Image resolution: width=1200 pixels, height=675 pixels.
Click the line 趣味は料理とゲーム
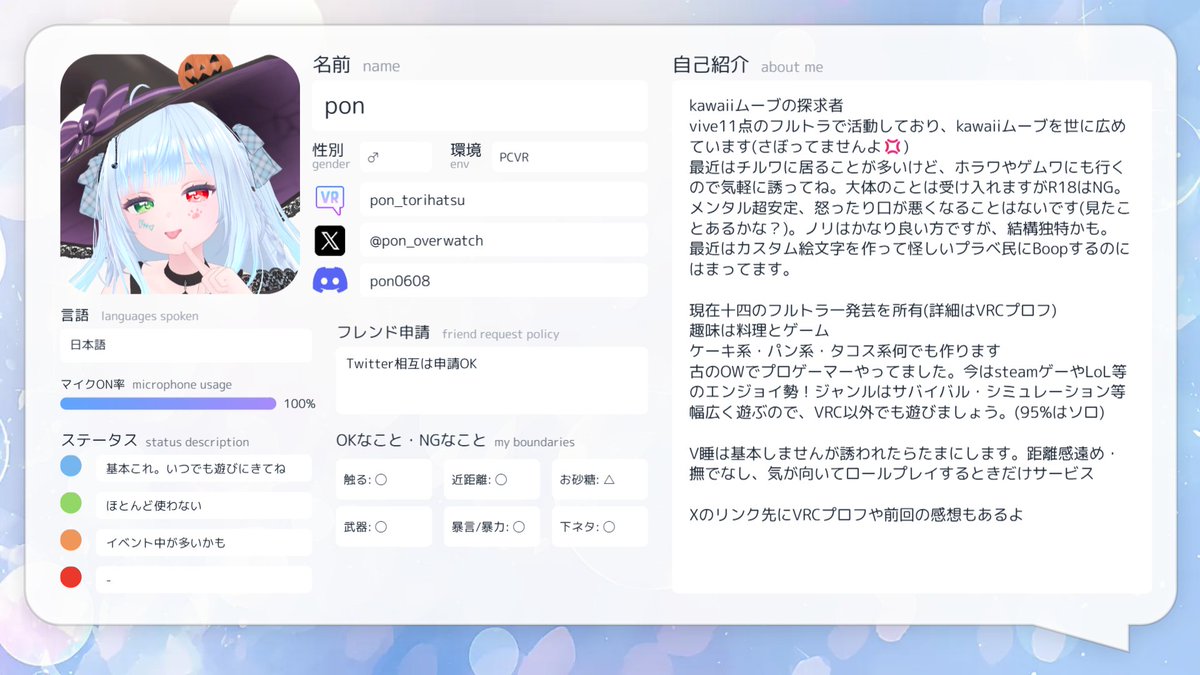pyautogui.click(x=760, y=330)
